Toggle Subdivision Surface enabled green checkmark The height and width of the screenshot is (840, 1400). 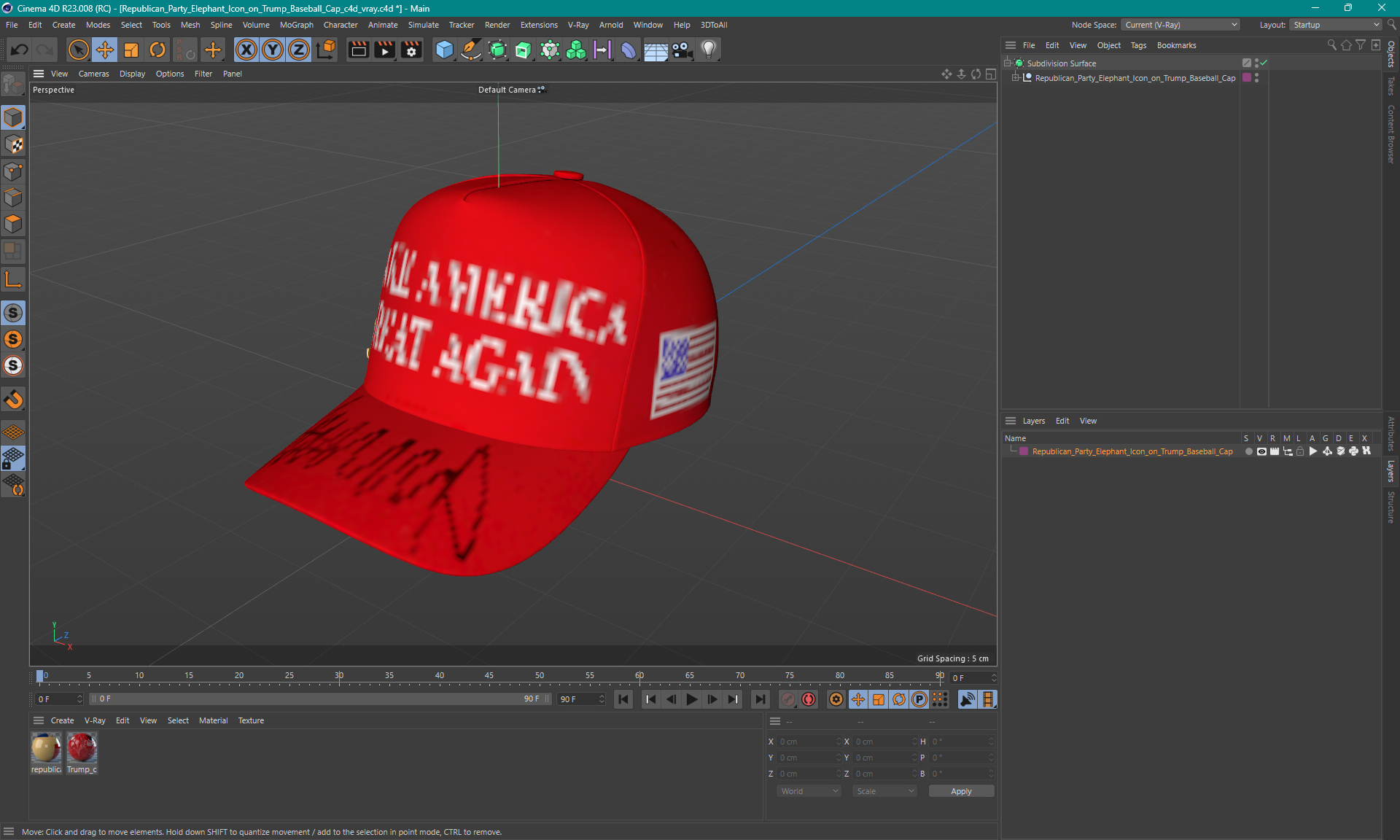click(x=1264, y=63)
